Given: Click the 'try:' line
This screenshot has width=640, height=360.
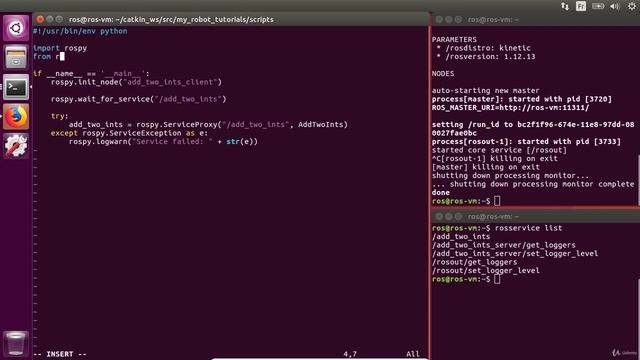Looking at the screenshot, I should pyautogui.click(x=60, y=116).
